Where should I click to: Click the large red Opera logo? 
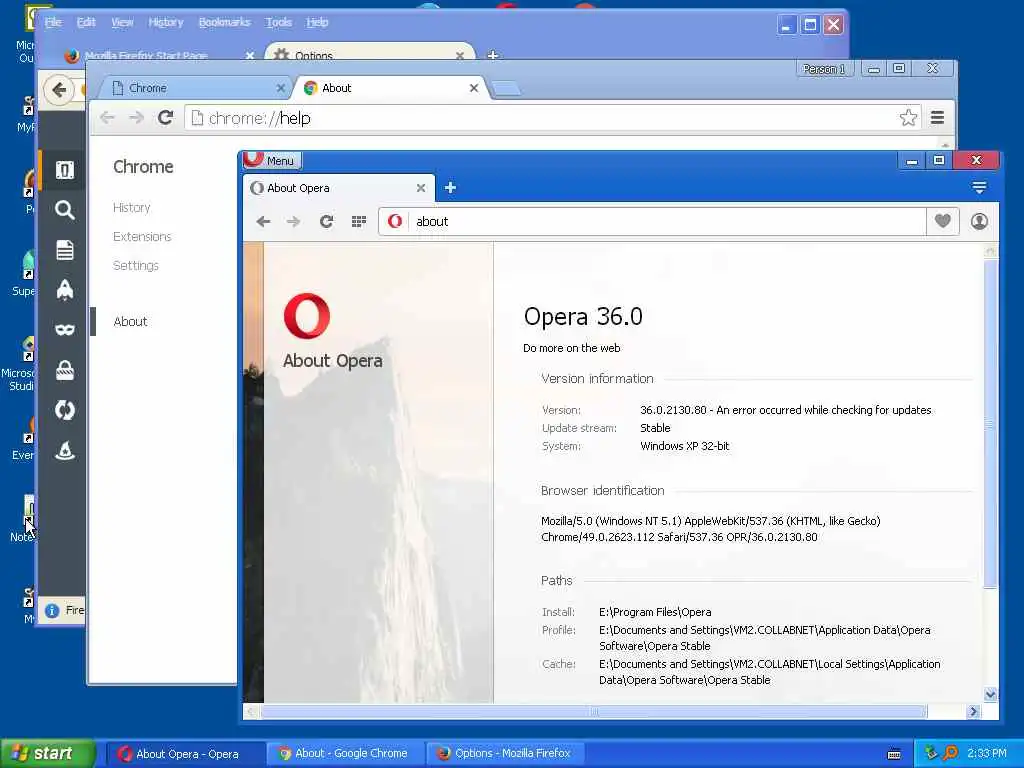coord(307,316)
